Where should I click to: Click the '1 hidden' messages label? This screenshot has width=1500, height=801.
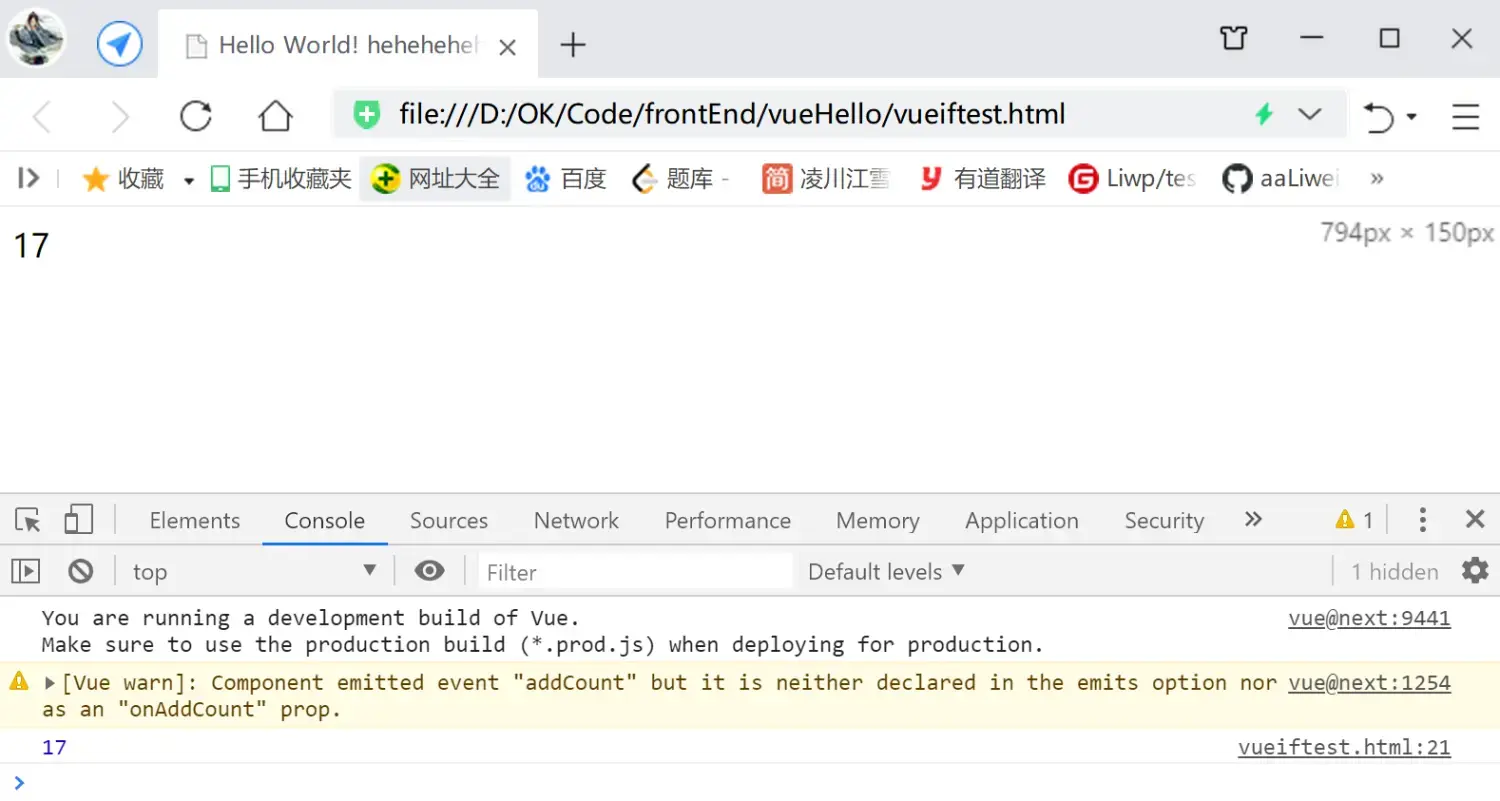[1395, 572]
